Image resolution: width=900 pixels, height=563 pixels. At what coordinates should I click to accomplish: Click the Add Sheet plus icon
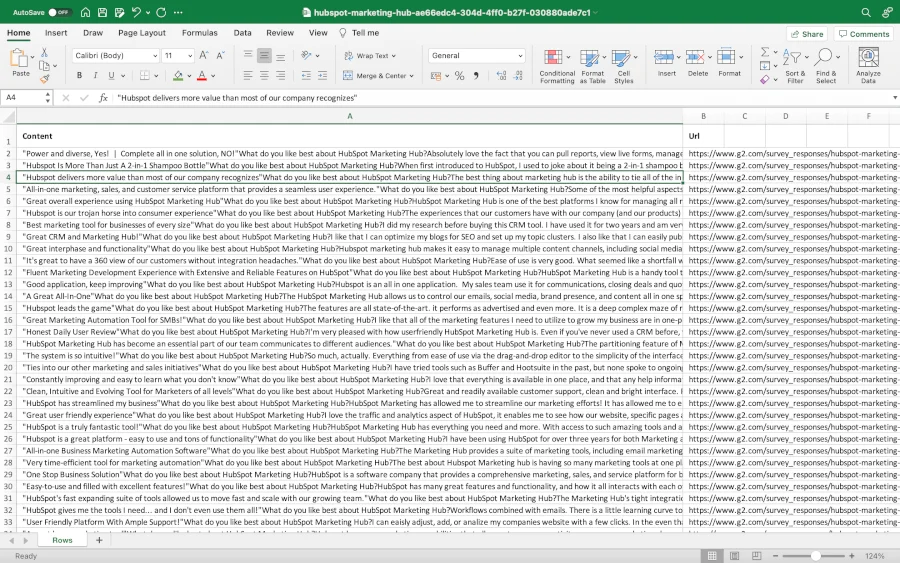(99, 540)
